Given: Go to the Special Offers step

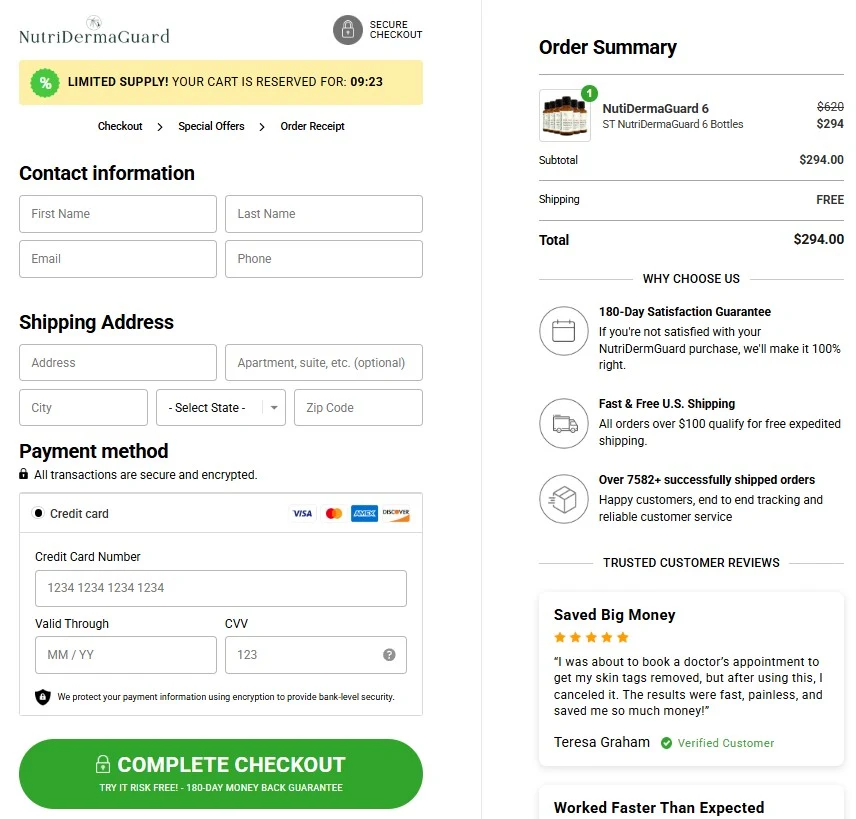Looking at the screenshot, I should coord(211,126).
